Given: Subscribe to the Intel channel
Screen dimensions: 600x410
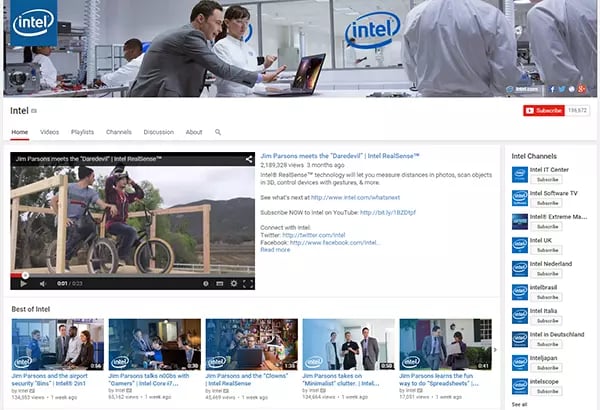Looking at the screenshot, I should (x=544, y=111).
